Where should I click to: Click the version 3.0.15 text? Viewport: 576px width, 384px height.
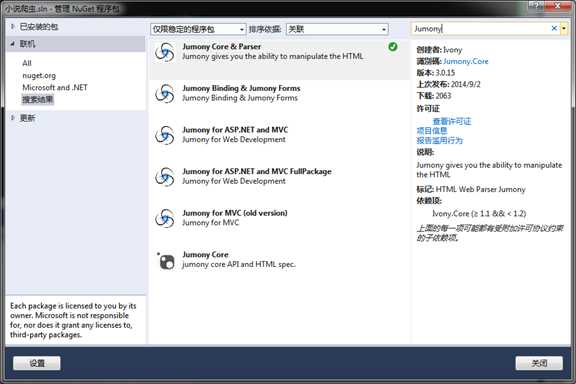[x=445, y=73]
